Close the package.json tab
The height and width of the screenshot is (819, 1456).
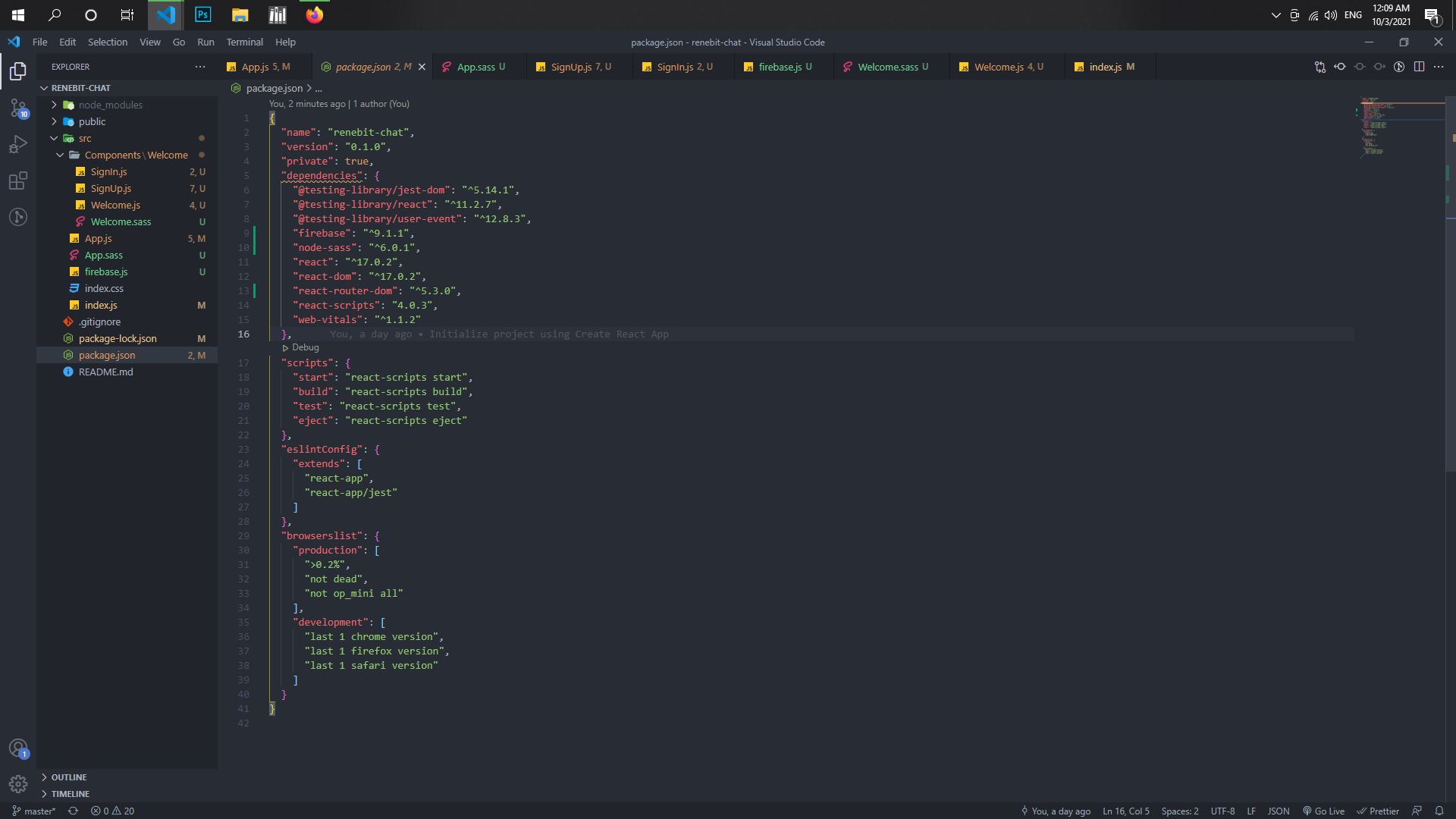(x=422, y=67)
